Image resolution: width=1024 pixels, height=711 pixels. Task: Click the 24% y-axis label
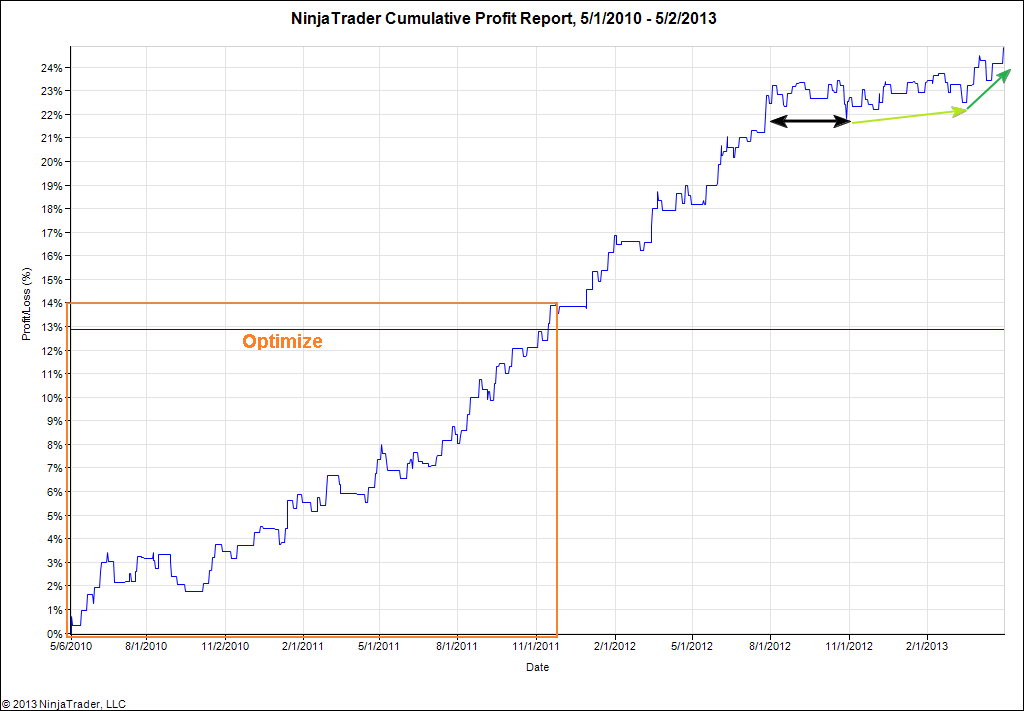(52, 68)
